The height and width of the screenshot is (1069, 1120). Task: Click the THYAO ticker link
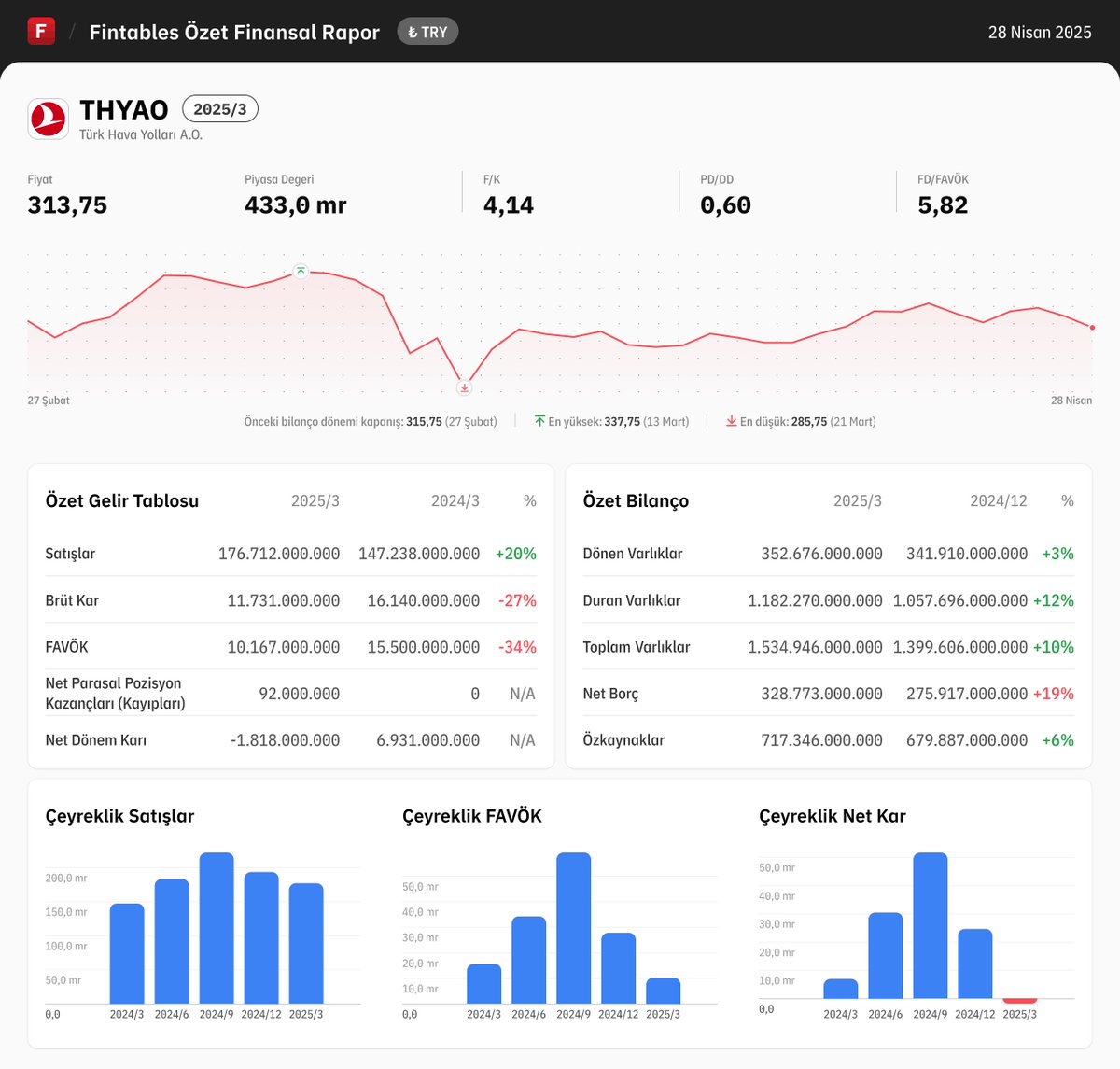[123, 109]
